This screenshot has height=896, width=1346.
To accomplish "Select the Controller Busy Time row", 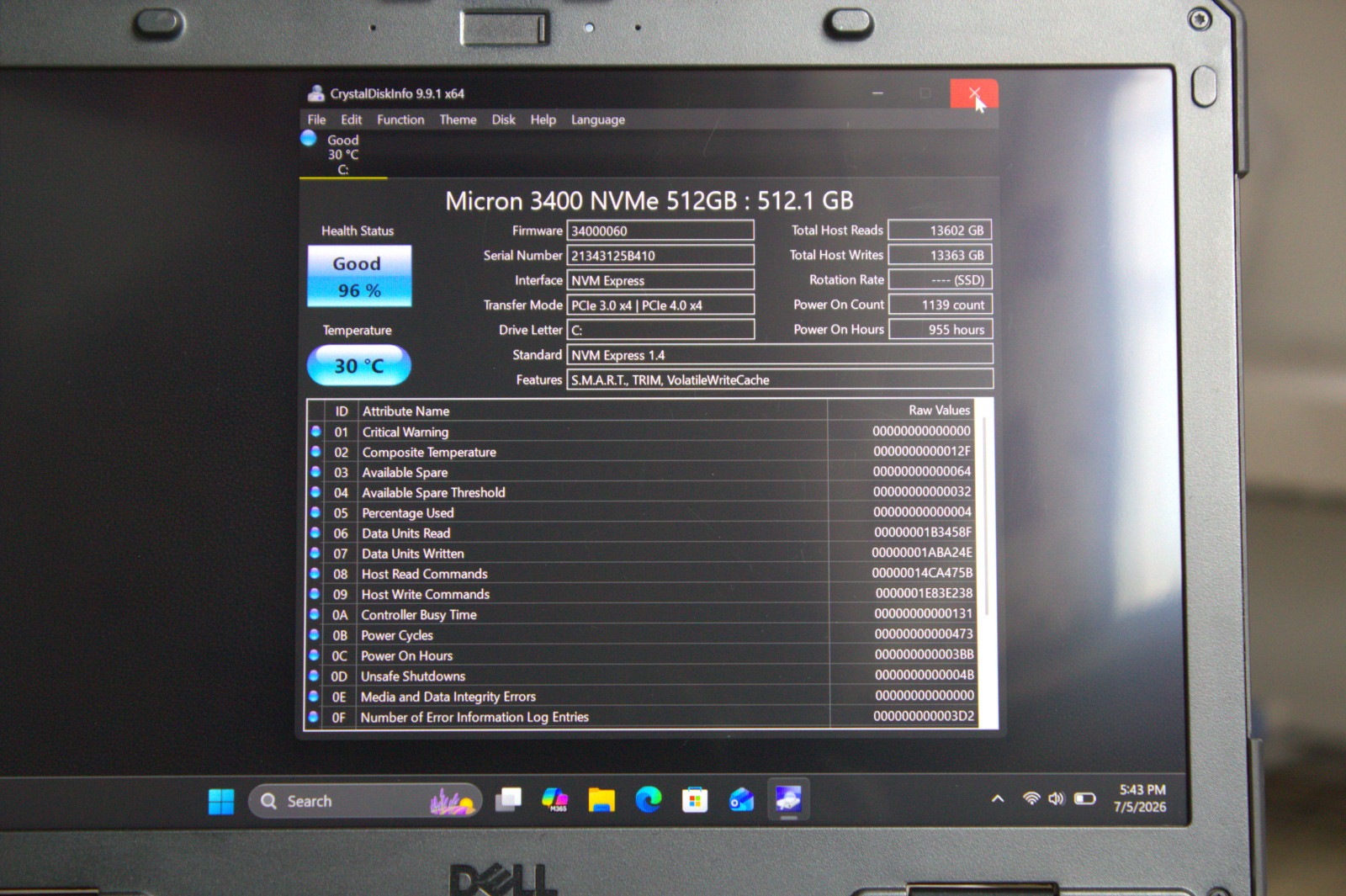I will [641, 614].
